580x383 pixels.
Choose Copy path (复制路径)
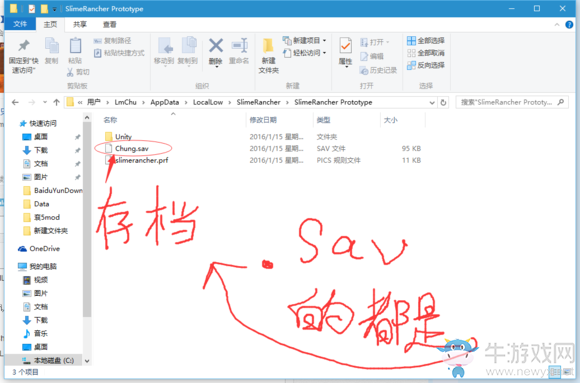[112, 41]
